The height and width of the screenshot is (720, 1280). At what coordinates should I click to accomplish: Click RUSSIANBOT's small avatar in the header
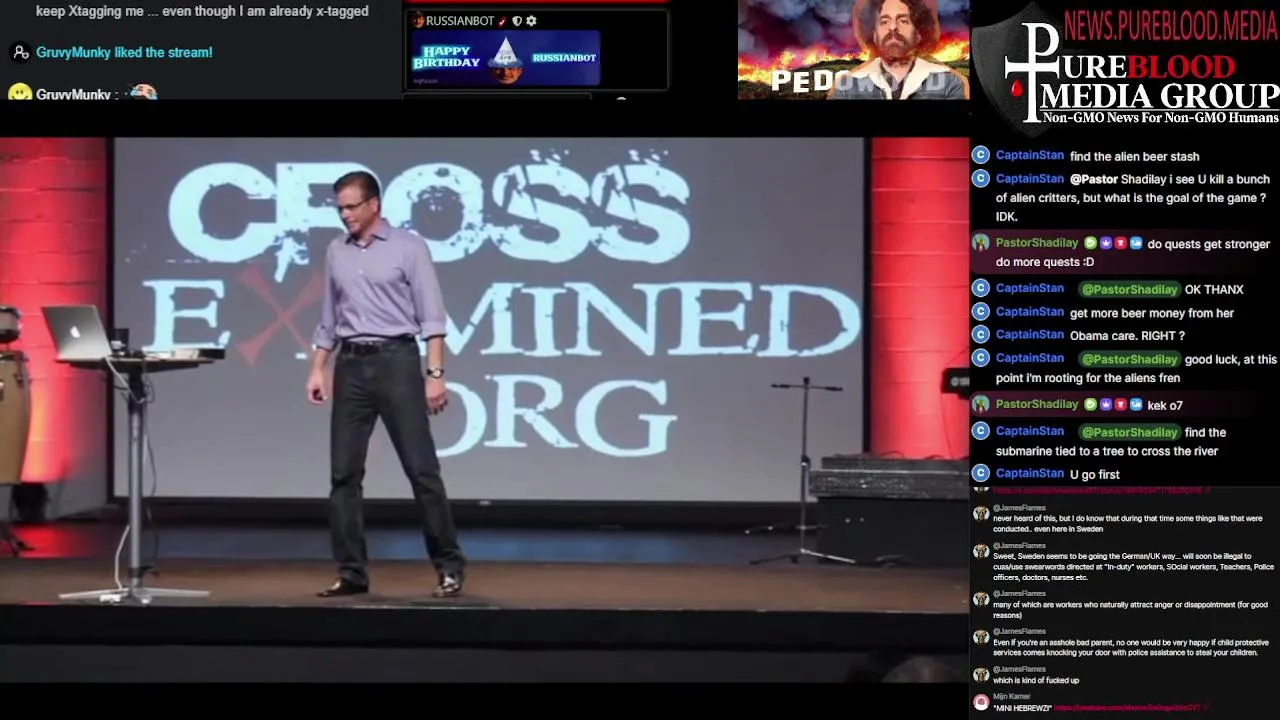click(x=417, y=21)
